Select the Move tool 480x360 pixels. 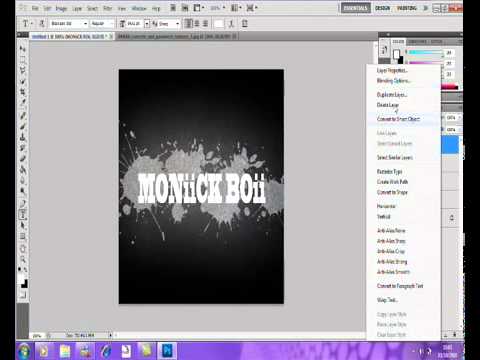coord(22,49)
